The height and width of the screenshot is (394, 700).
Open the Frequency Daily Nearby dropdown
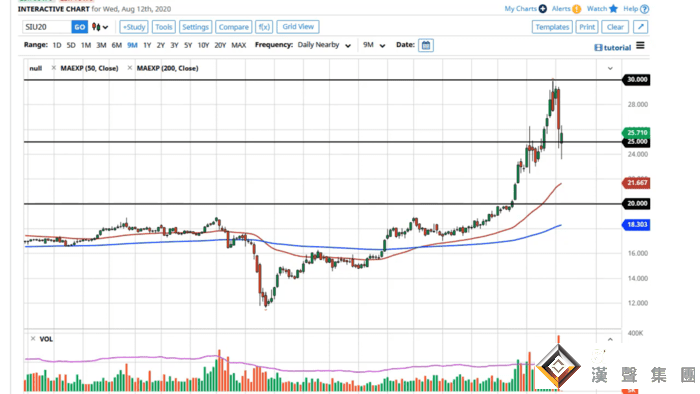point(324,45)
